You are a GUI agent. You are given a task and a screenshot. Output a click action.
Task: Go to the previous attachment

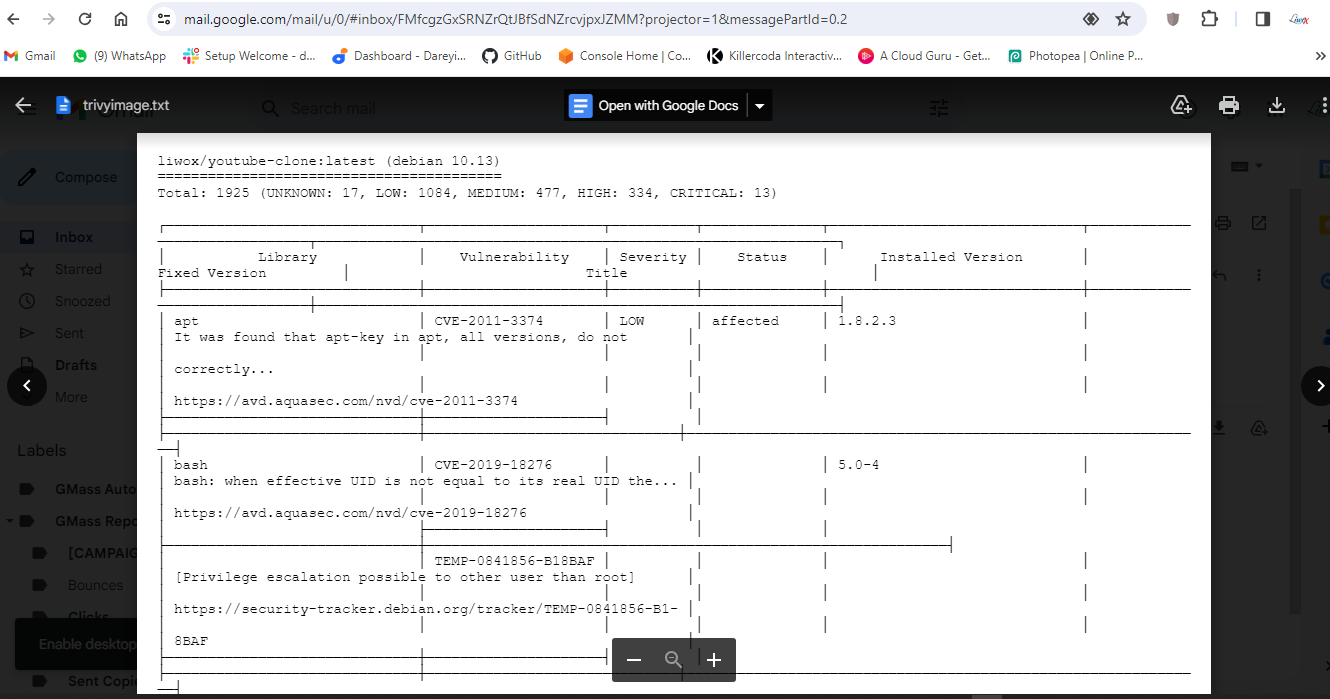tap(27, 385)
